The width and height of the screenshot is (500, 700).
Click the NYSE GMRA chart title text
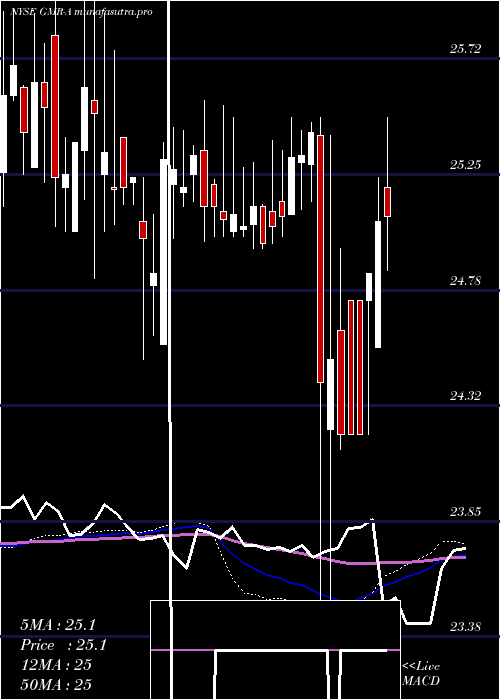click(x=82, y=12)
